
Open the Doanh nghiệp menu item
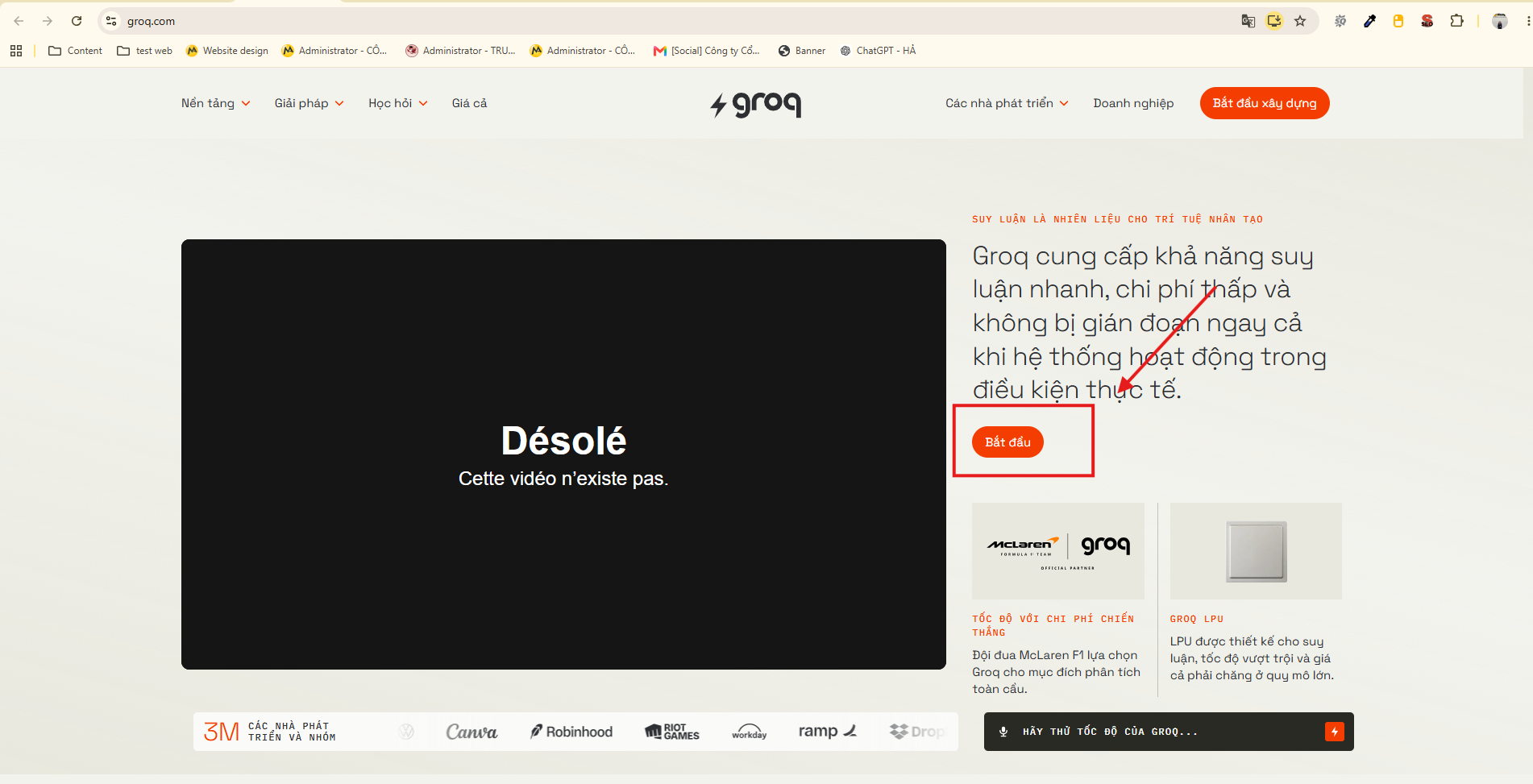click(x=1133, y=103)
